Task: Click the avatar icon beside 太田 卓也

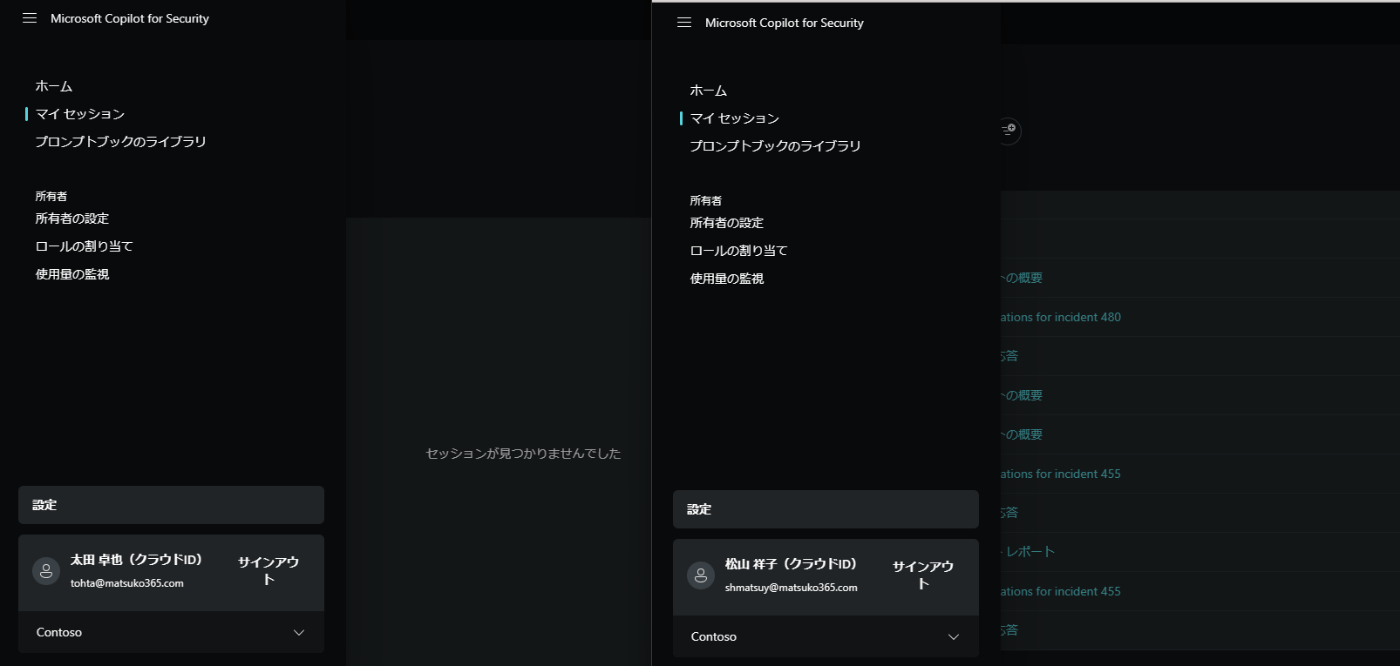Action: pyautogui.click(x=46, y=571)
